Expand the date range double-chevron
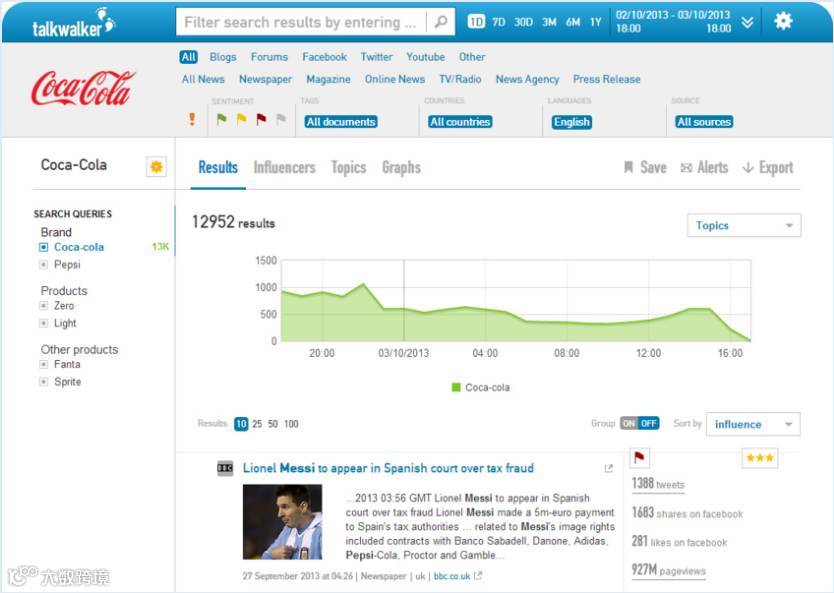Image resolution: width=834 pixels, height=593 pixels. click(x=747, y=22)
